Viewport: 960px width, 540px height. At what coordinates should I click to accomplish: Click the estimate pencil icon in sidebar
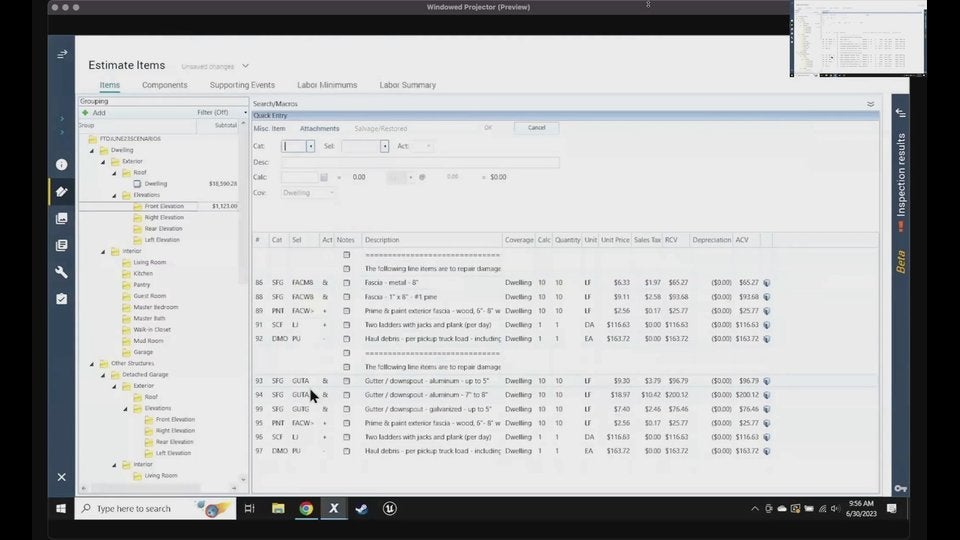click(x=61, y=191)
